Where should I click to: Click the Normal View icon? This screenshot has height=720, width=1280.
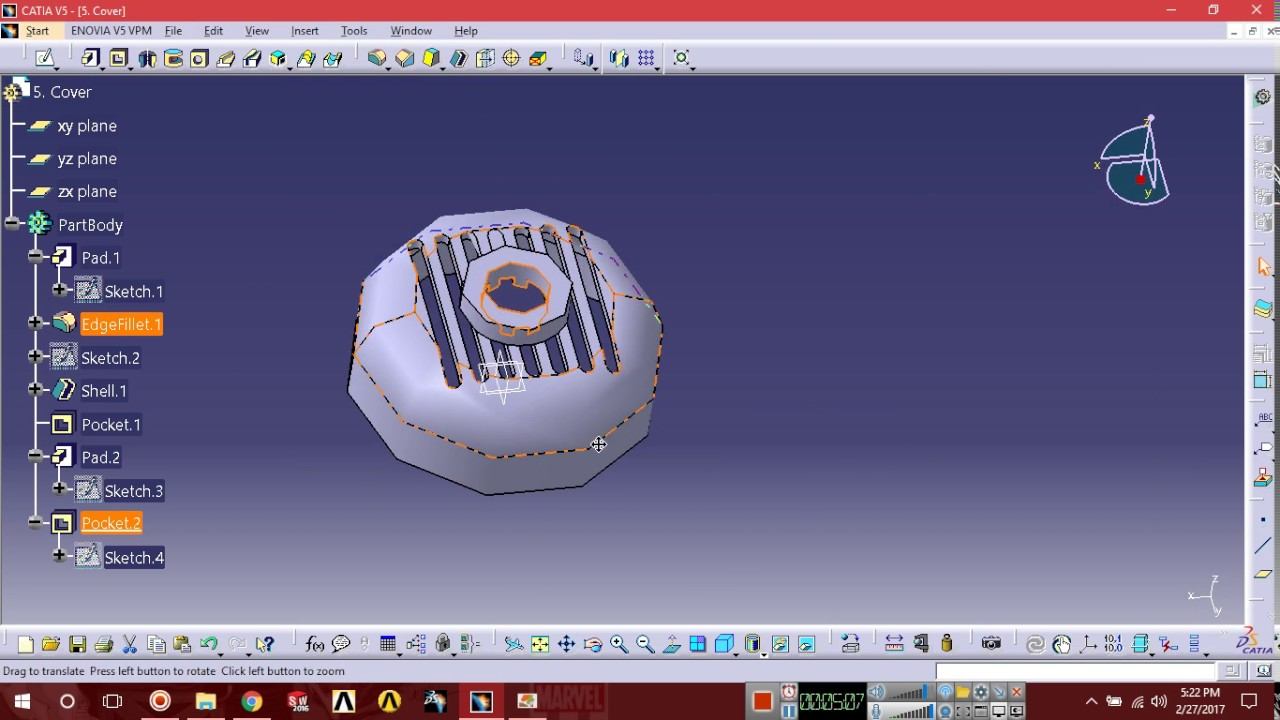pyautogui.click(x=672, y=644)
